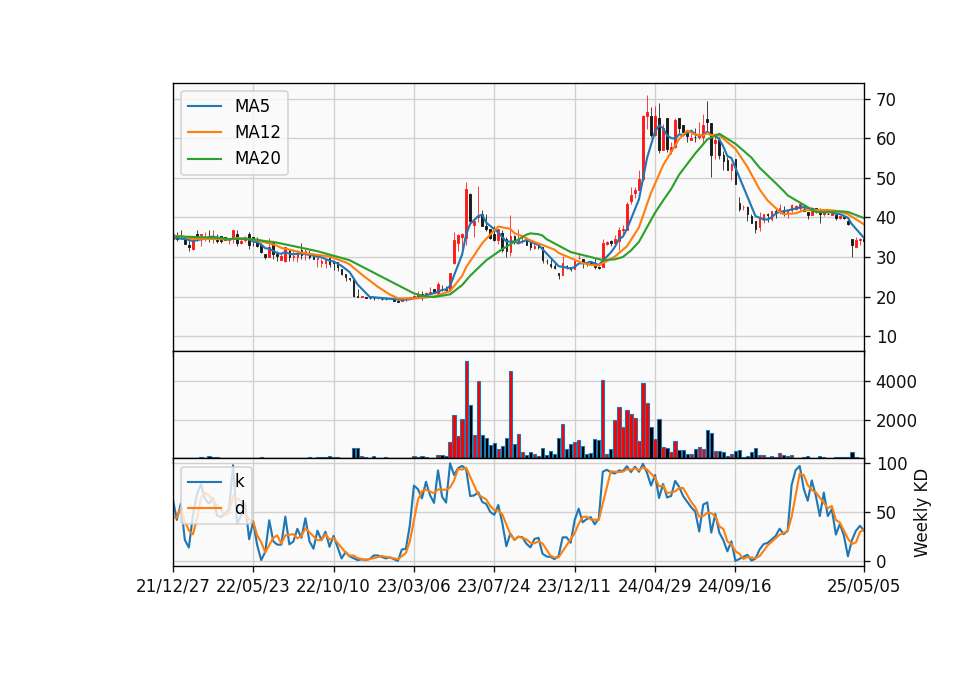Click the 21/12/27 date tick label
Screen dimensions: 960x690
coord(173,586)
